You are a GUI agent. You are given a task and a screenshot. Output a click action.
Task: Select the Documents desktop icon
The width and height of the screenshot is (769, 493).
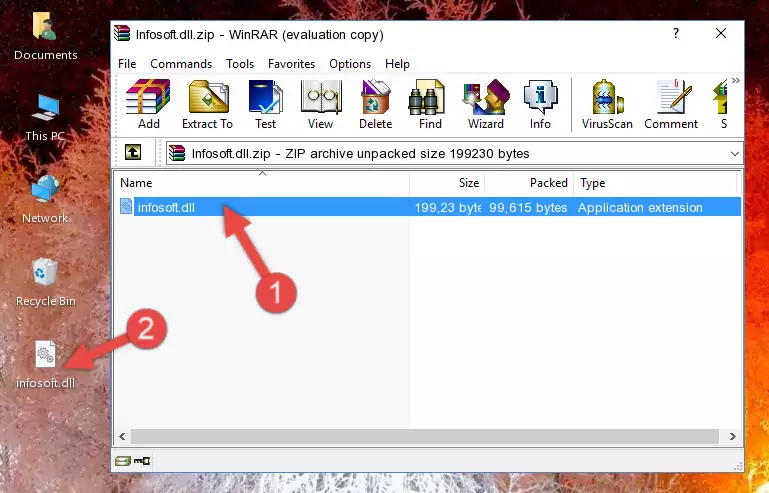[45, 37]
